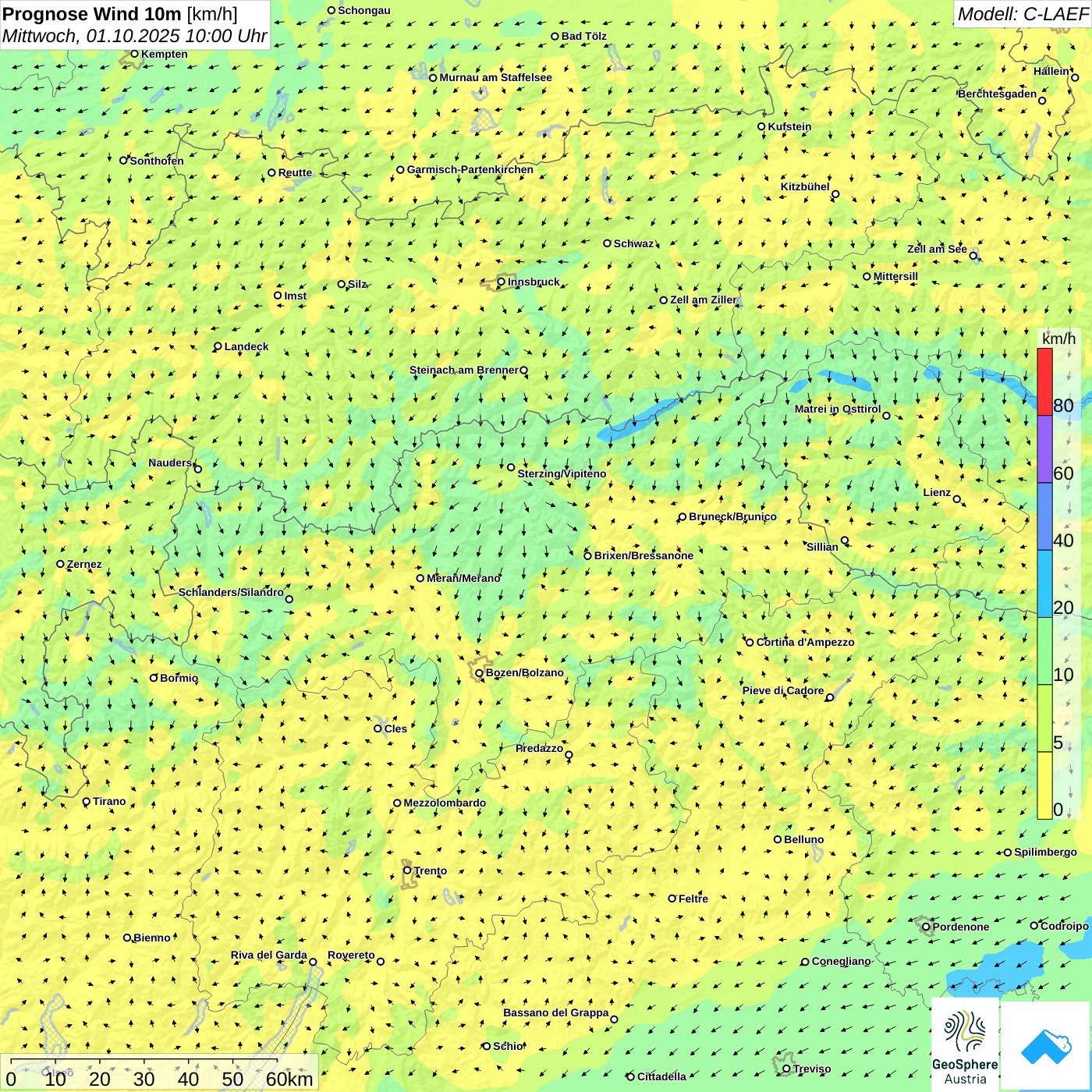The image size is (1092, 1092).
Task: Click the Zernez label
Action: coord(84,564)
